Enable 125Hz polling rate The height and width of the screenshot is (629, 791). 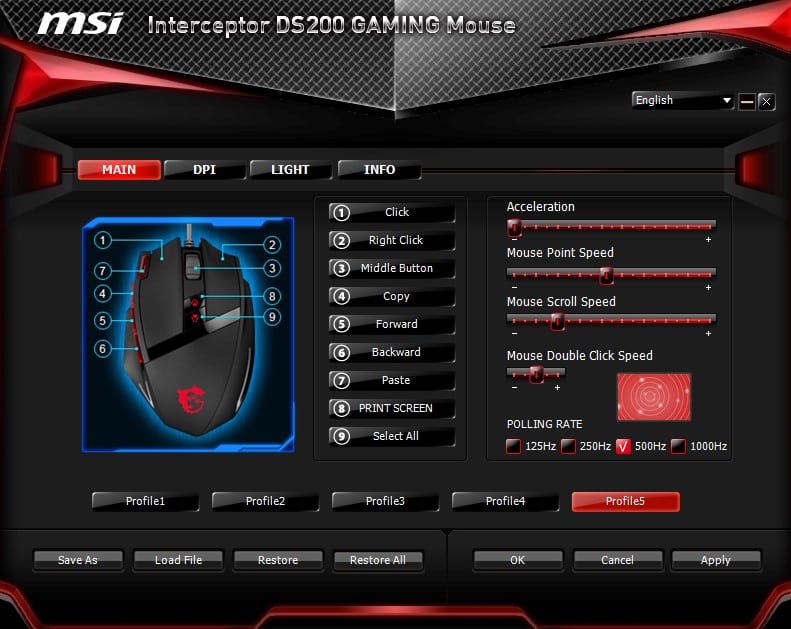pos(514,446)
